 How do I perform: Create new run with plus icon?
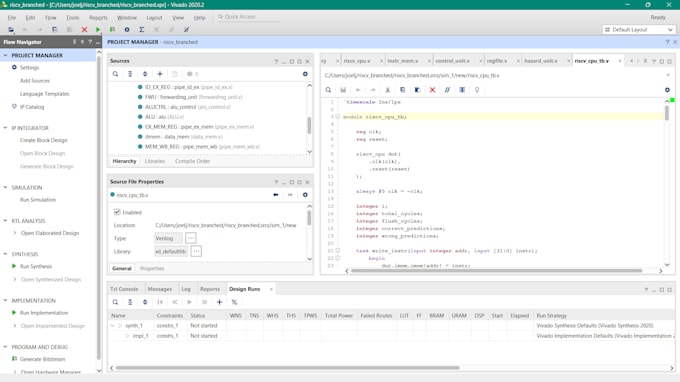[219, 302]
